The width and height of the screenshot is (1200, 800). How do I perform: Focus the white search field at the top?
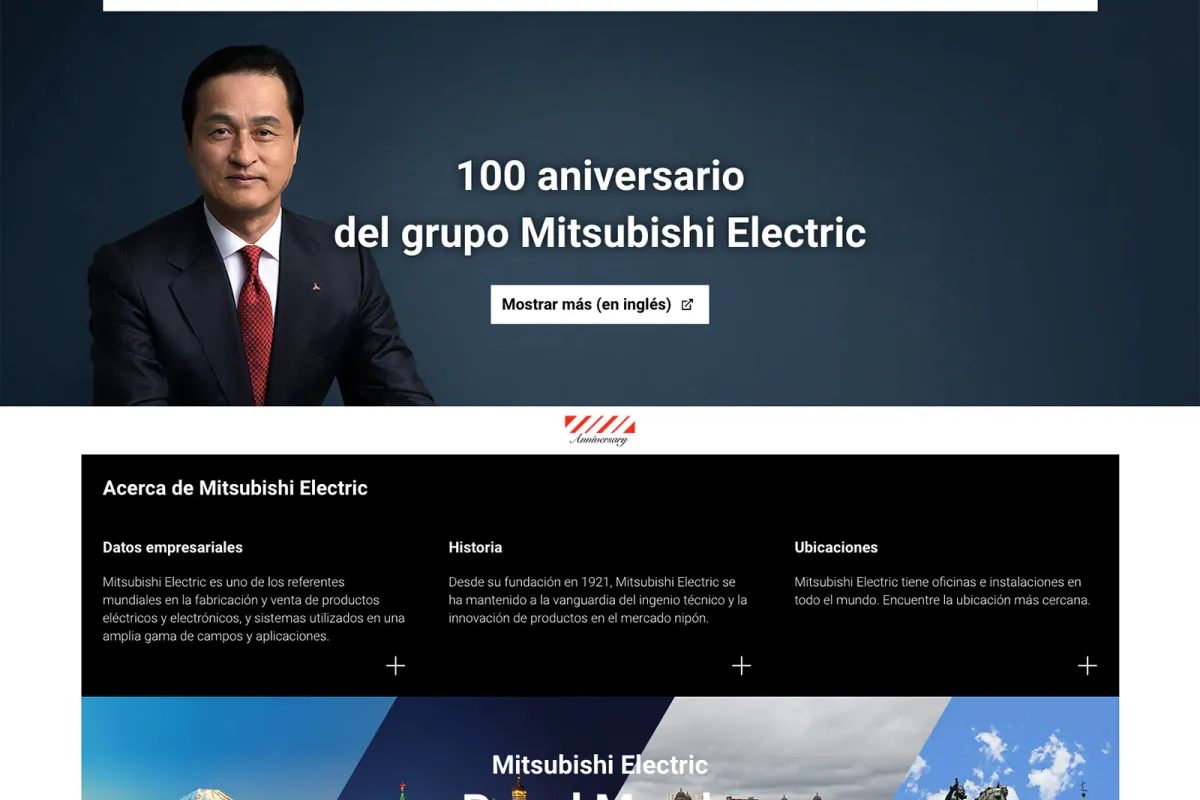click(x=570, y=5)
